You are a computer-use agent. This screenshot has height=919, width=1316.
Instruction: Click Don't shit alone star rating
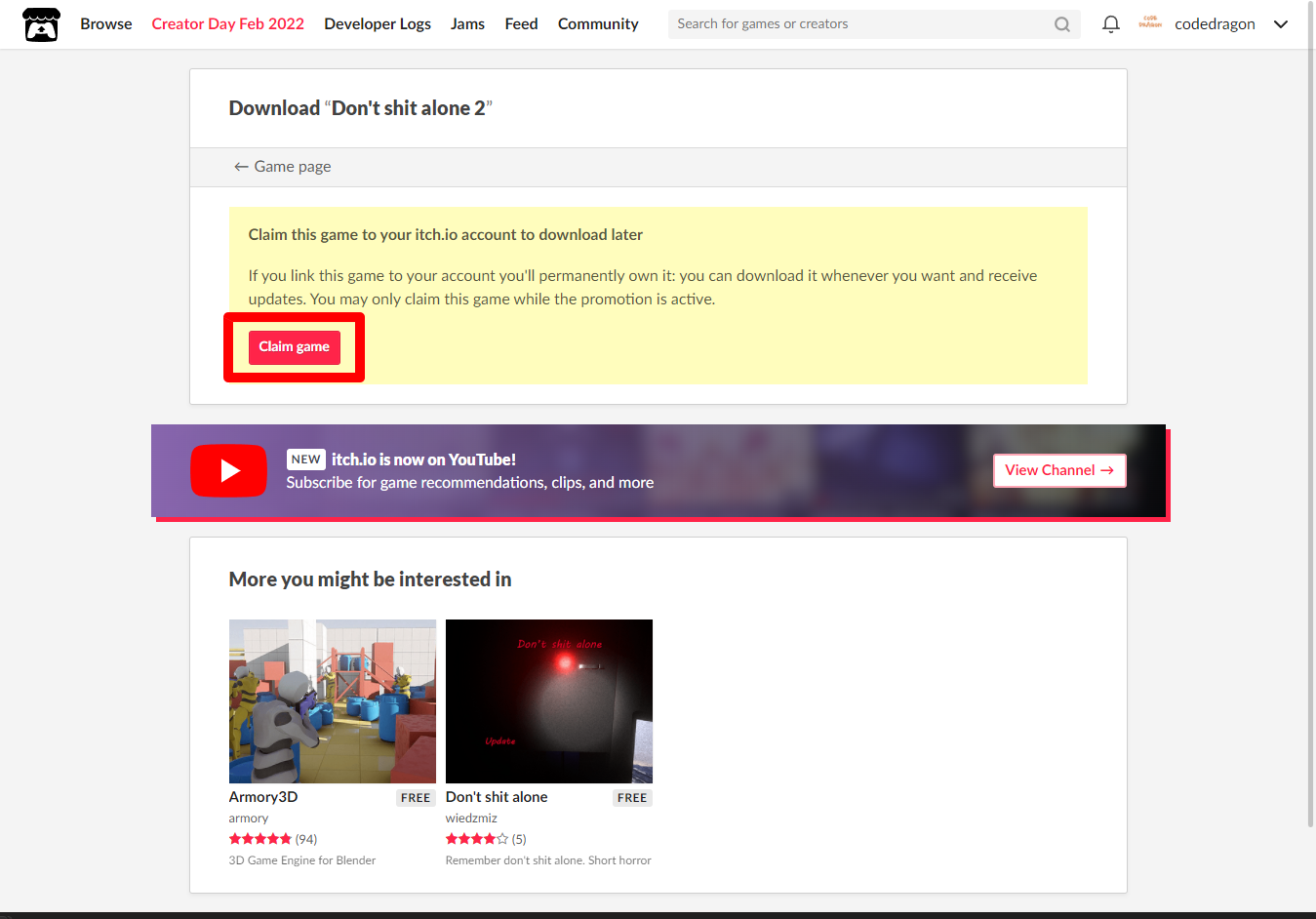[x=477, y=839]
